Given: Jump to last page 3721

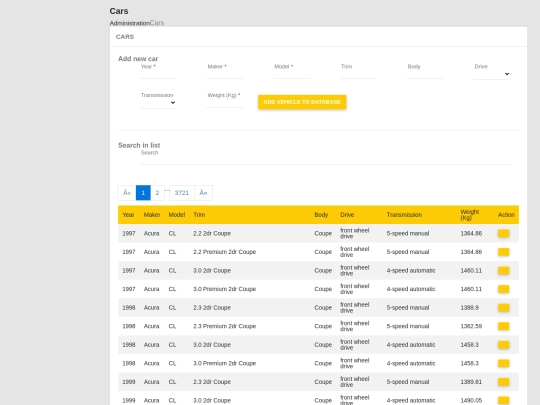Looking at the screenshot, I should [181, 193].
